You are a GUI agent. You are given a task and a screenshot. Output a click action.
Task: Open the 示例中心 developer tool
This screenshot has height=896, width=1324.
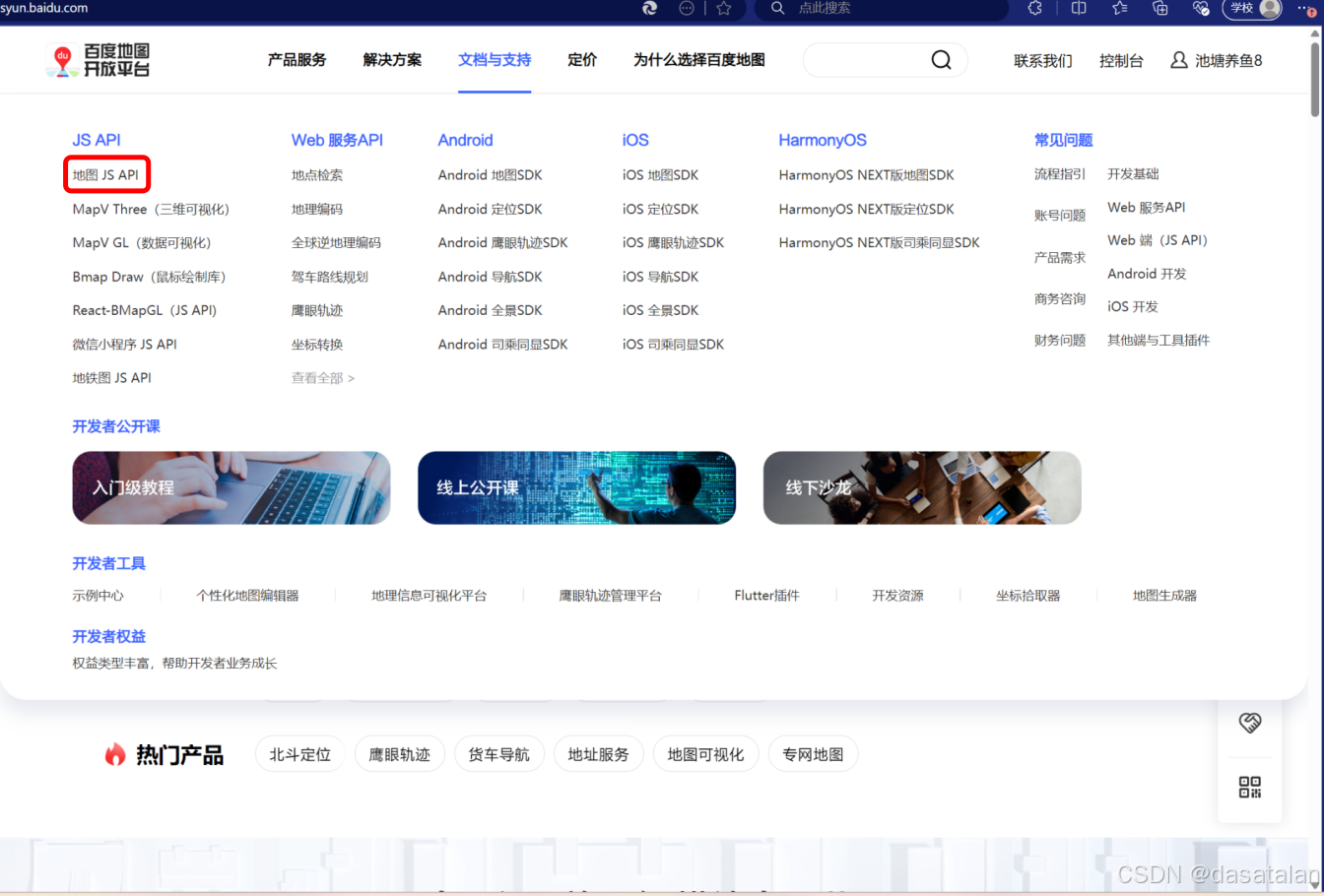pyautogui.click(x=98, y=596)
